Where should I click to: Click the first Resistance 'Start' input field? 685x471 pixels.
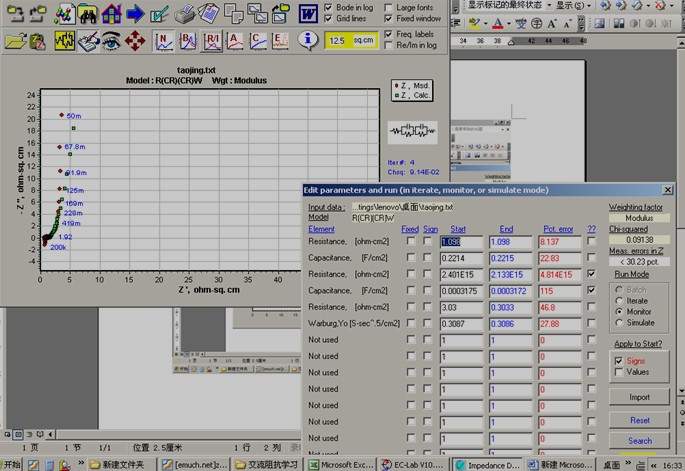pyautogui.click(x=460, y=242)
